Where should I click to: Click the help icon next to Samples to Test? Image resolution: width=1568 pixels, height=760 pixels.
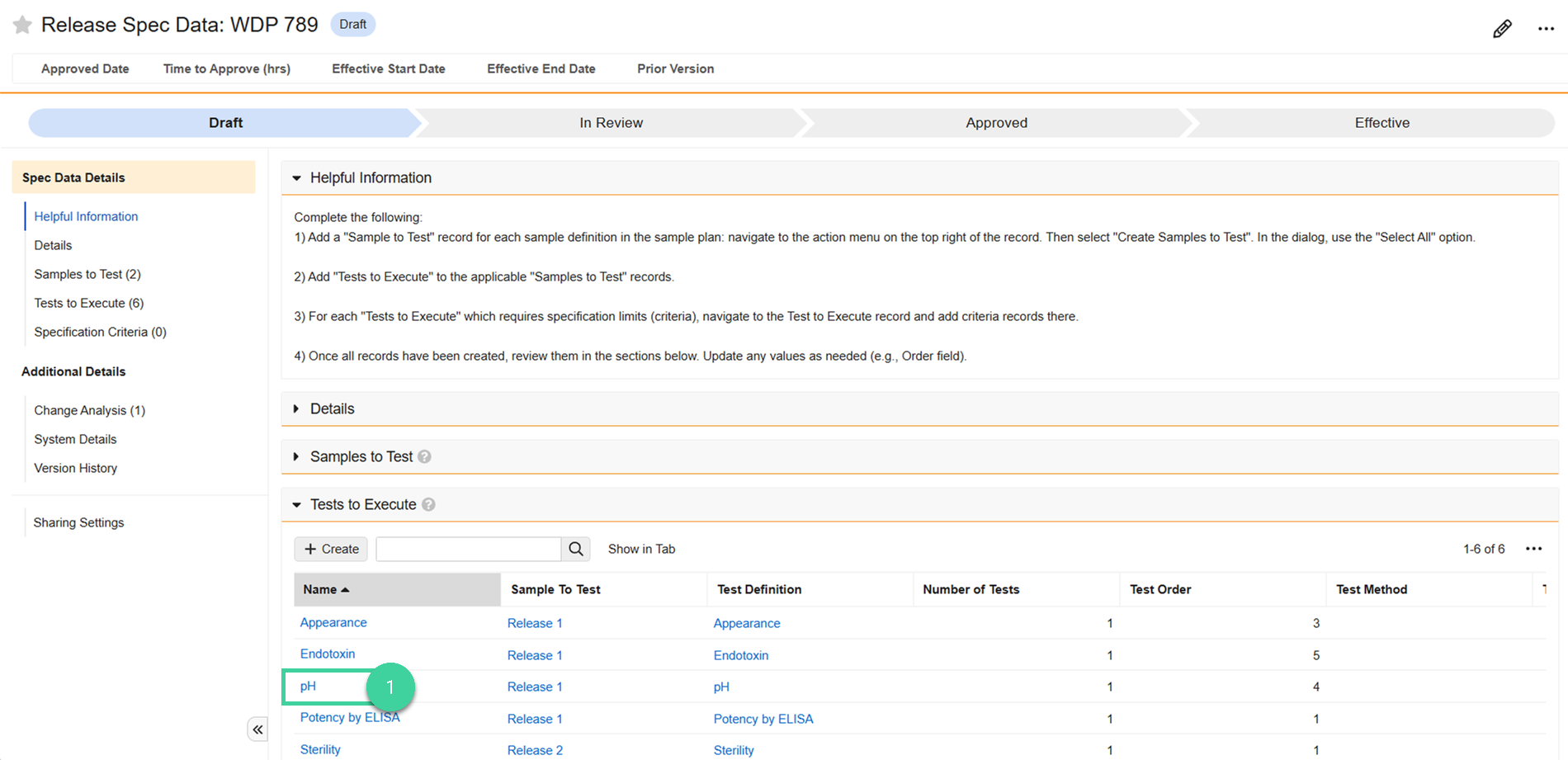click(424, 457)
